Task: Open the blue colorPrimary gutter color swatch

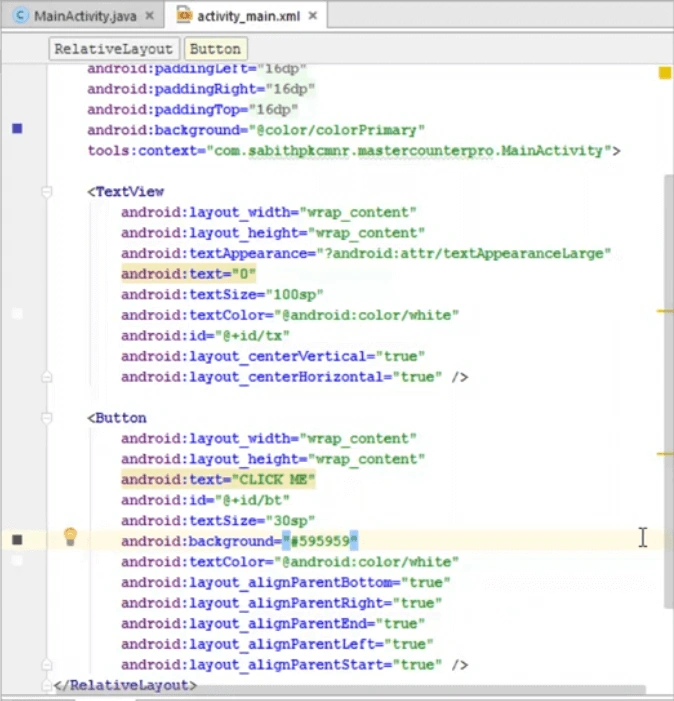Action: point(17,129)
